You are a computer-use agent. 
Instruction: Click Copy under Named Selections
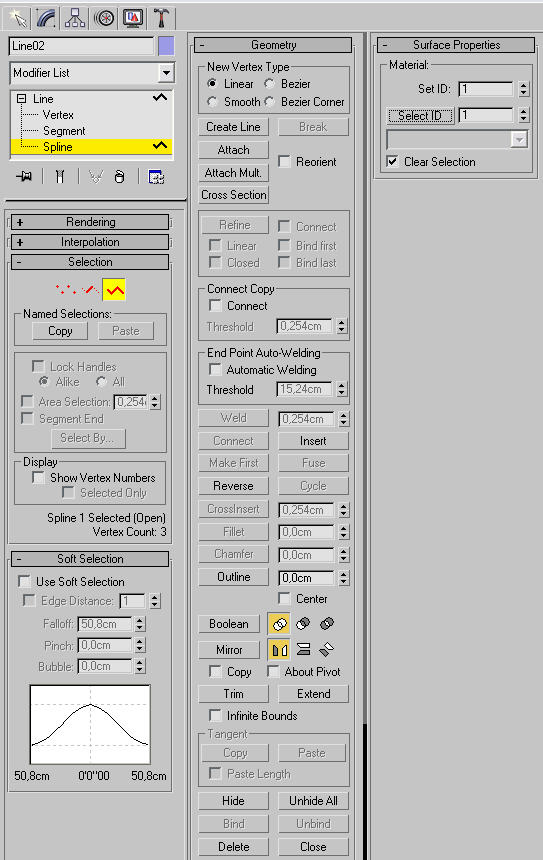pyautogui.click(x=60, y=331)
